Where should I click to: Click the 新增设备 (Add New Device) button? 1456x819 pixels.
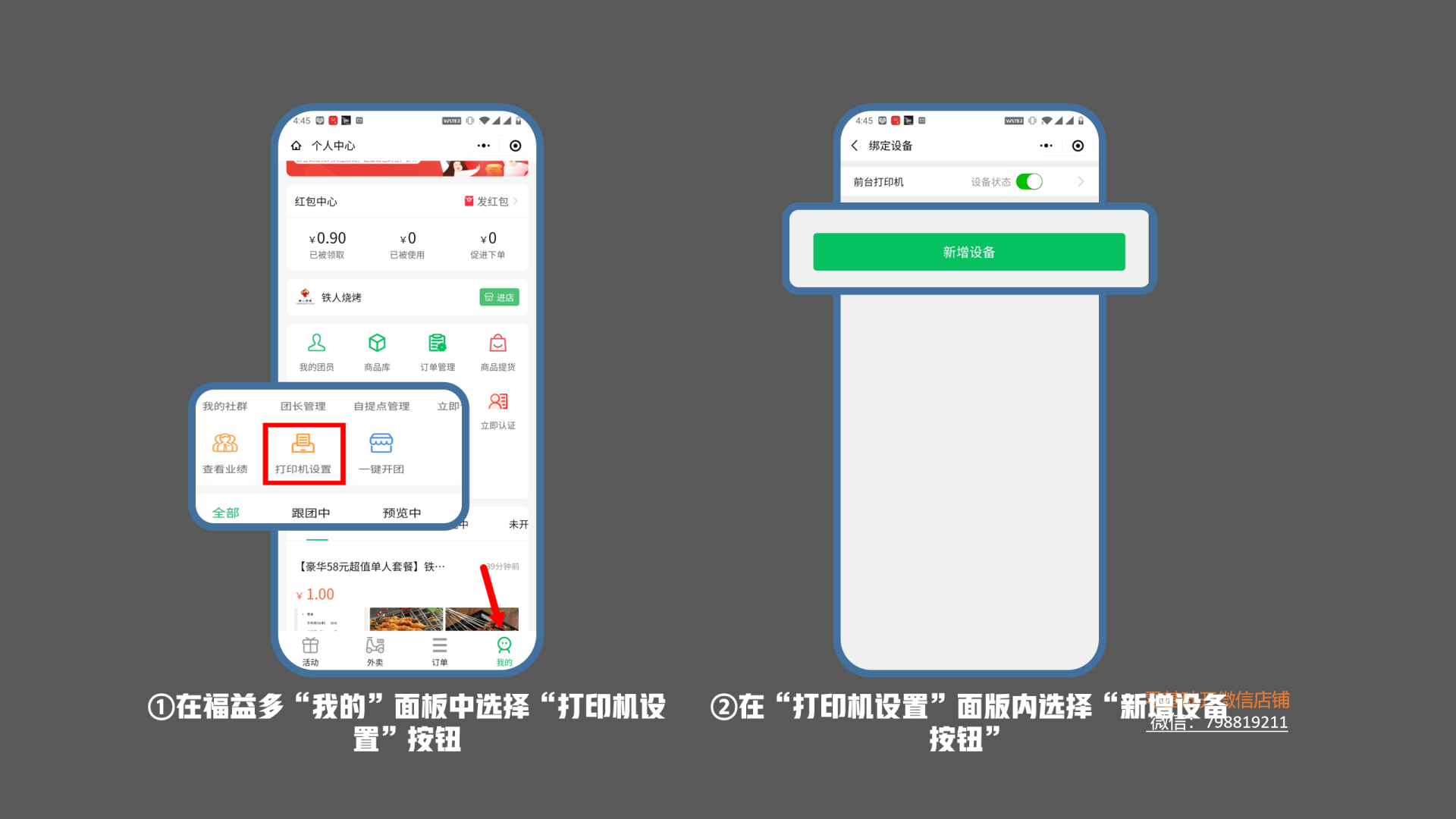(968, 251)
